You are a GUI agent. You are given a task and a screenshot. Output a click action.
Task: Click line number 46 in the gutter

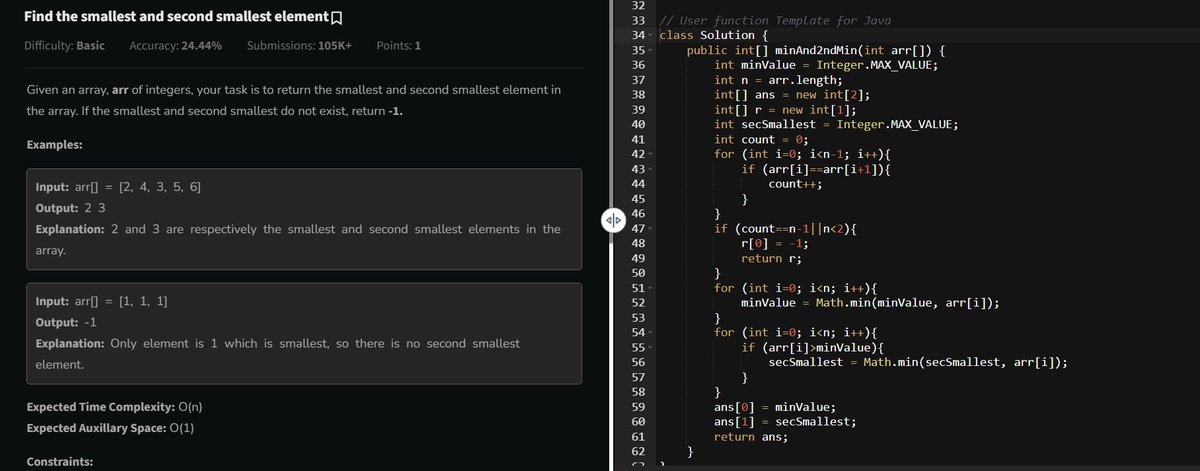(638, 214)
